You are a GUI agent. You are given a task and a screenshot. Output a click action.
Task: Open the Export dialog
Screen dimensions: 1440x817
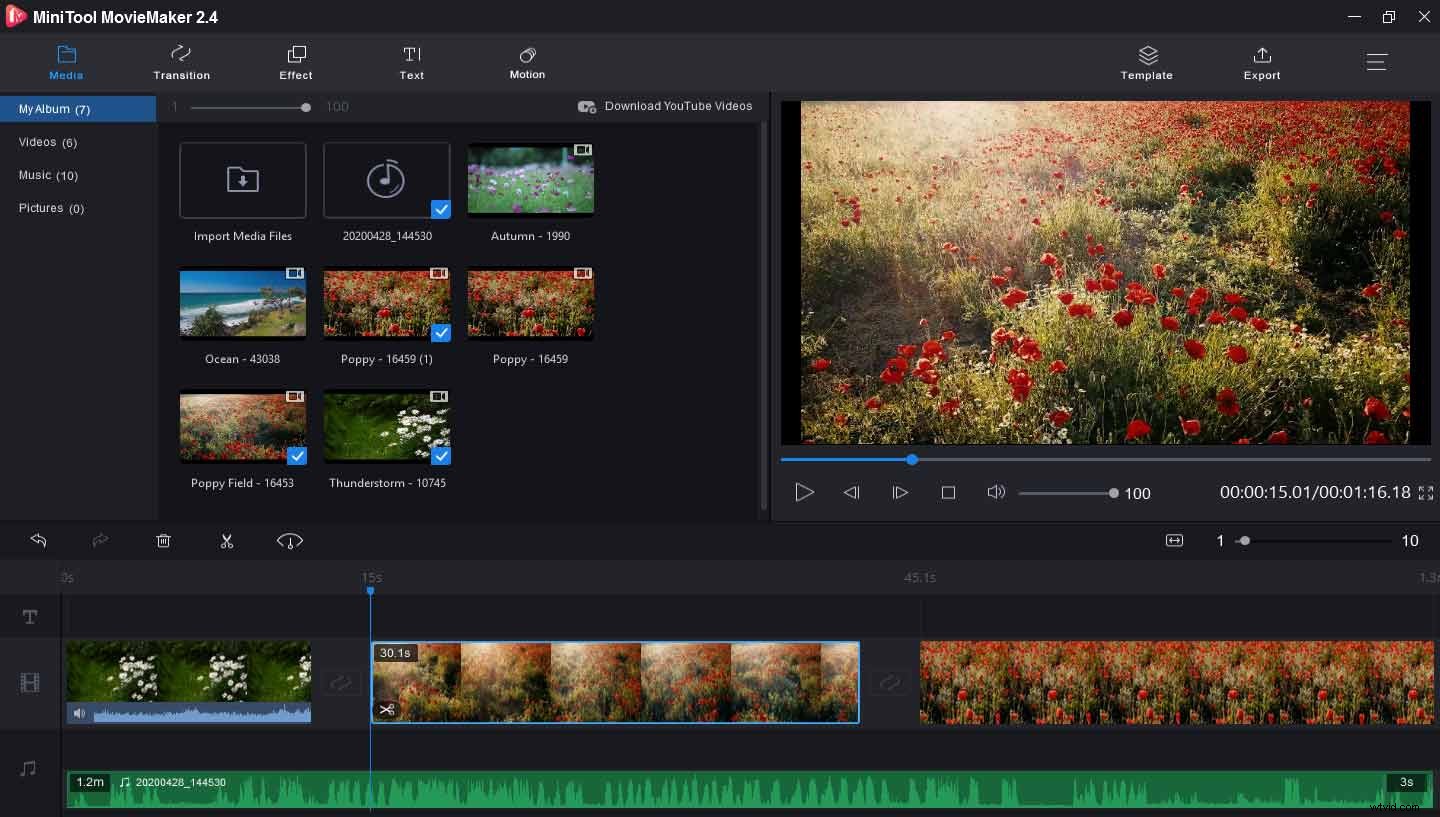1262,63
